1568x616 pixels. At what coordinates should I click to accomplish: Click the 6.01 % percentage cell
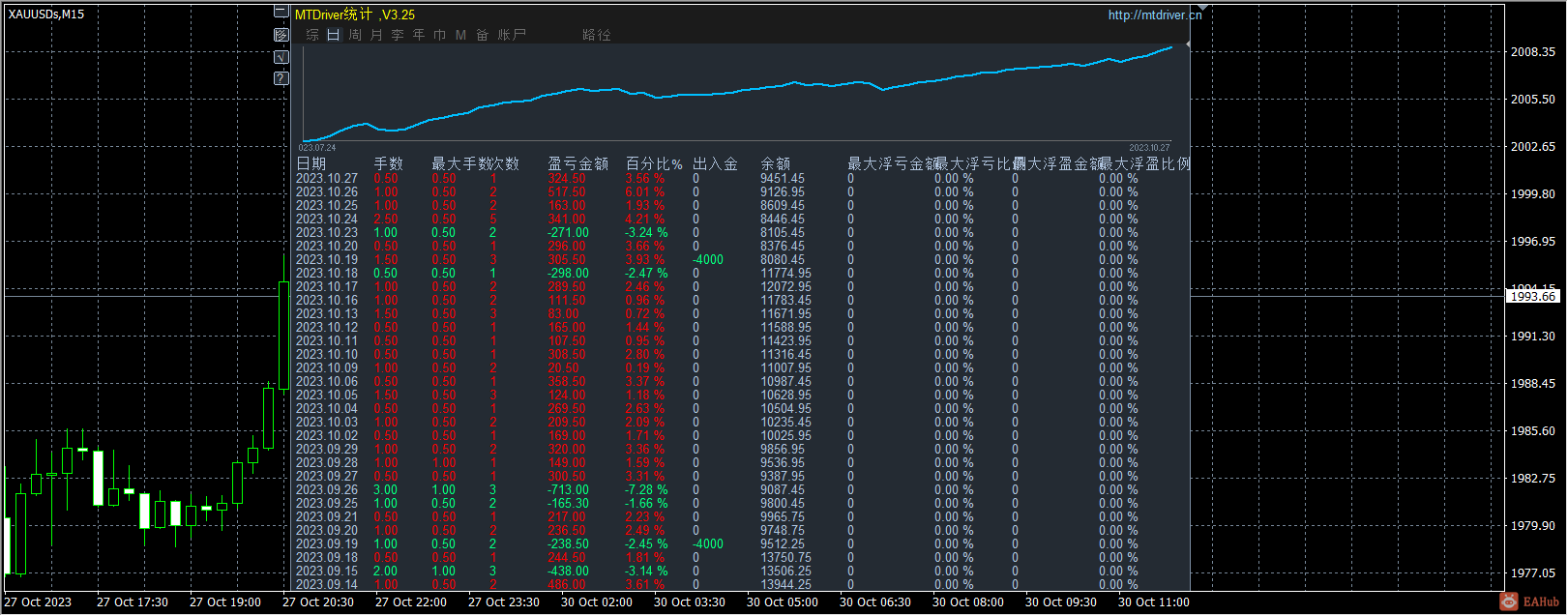point(645,192)
